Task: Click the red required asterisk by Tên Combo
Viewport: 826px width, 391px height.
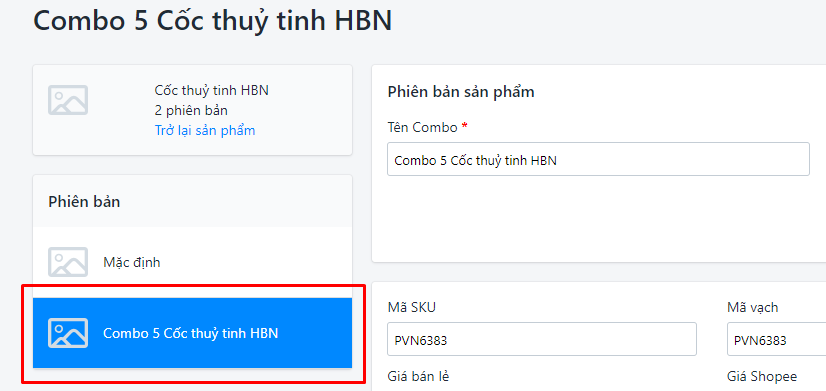Action: pos(464,126)
